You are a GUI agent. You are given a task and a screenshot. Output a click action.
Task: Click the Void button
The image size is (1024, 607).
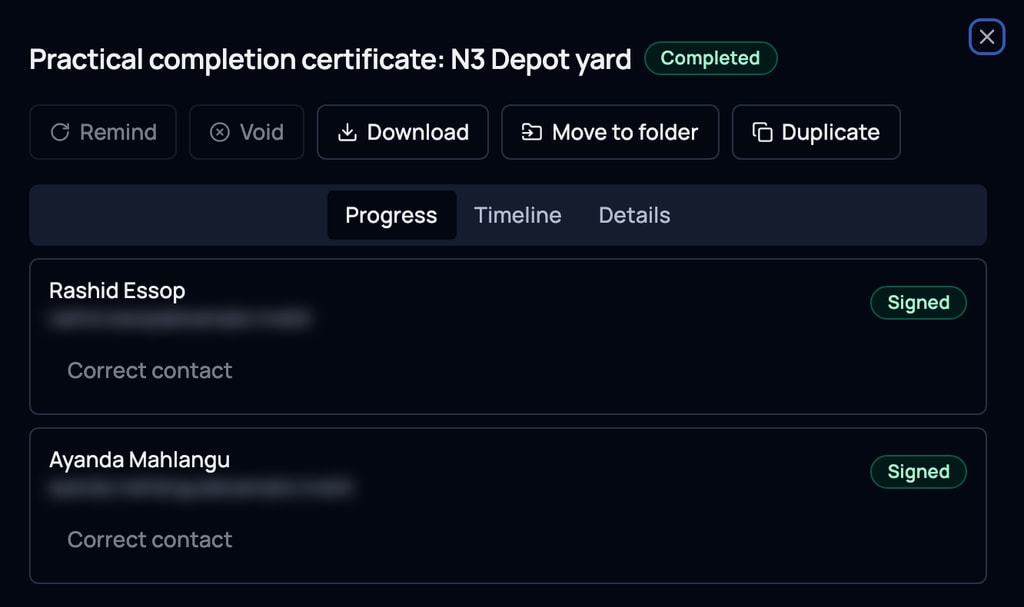247,132
